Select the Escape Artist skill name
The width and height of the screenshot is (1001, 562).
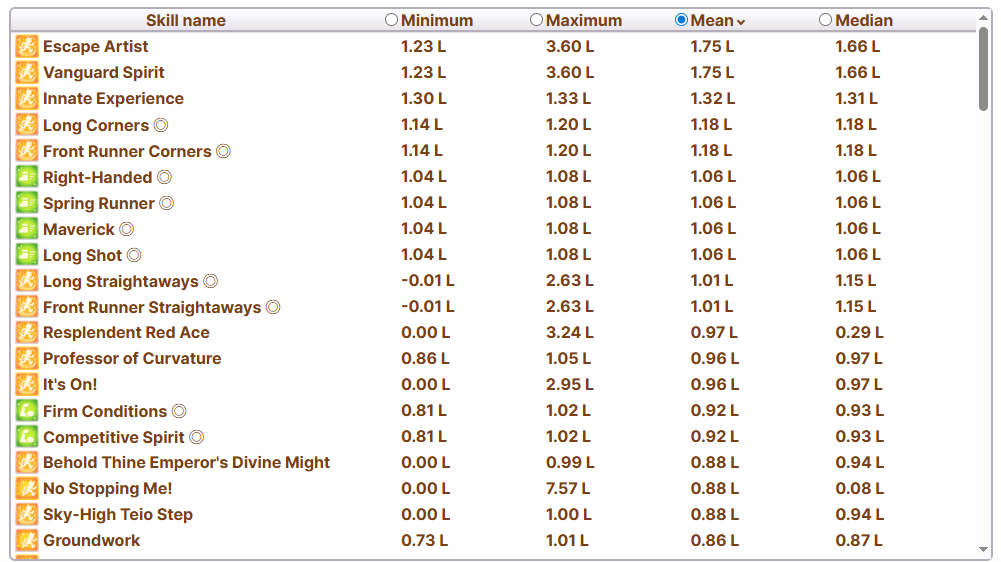coord(96,47)
